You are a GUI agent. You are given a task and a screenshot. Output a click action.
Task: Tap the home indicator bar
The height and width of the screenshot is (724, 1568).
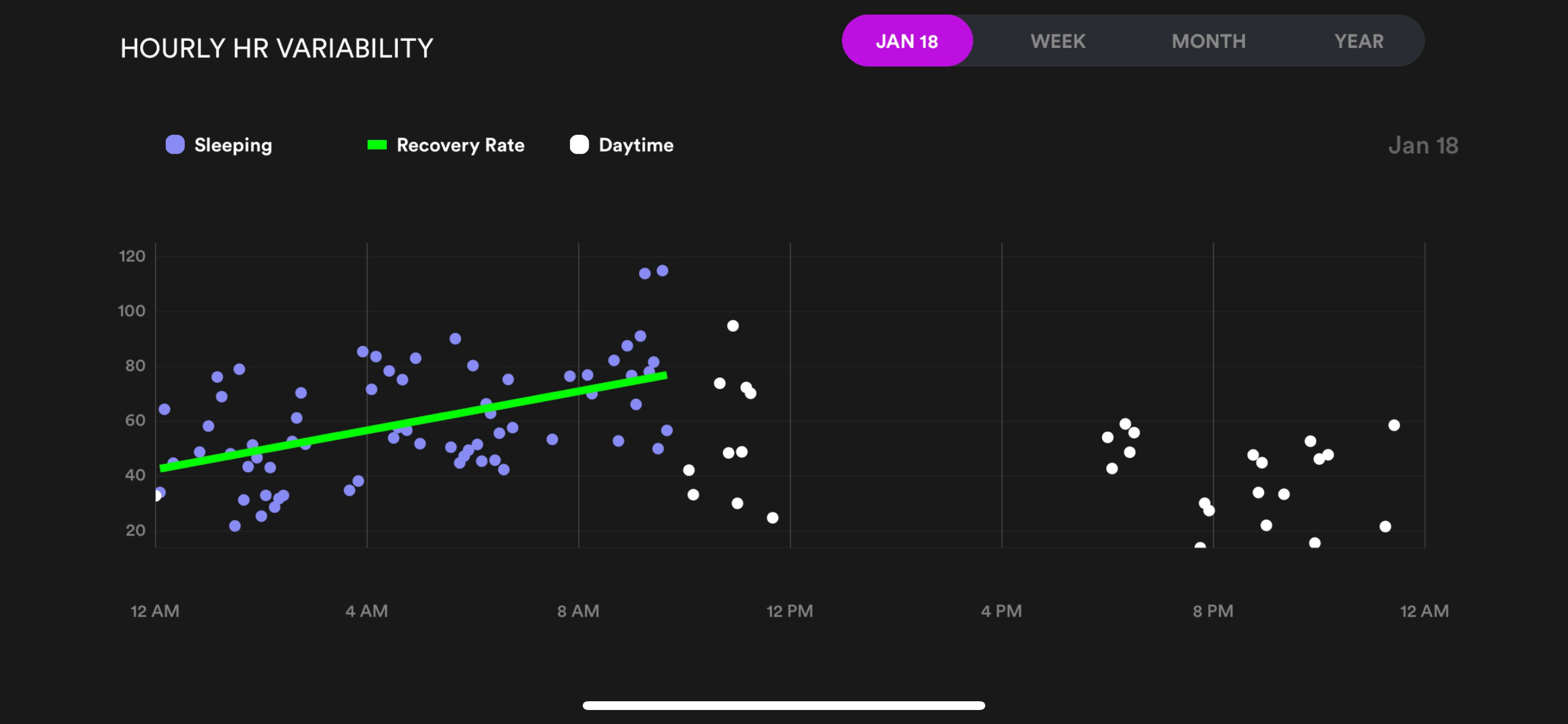point(783,705)
